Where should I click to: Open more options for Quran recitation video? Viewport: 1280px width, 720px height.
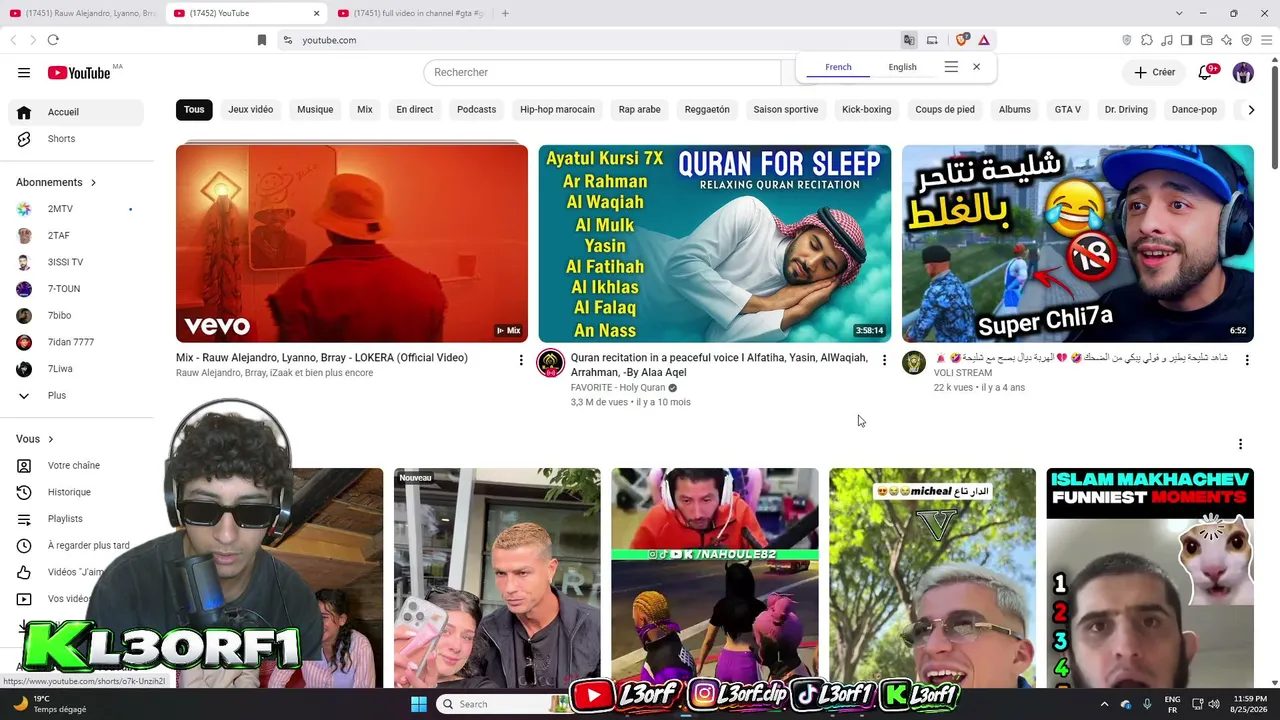[x=883, y=360]
